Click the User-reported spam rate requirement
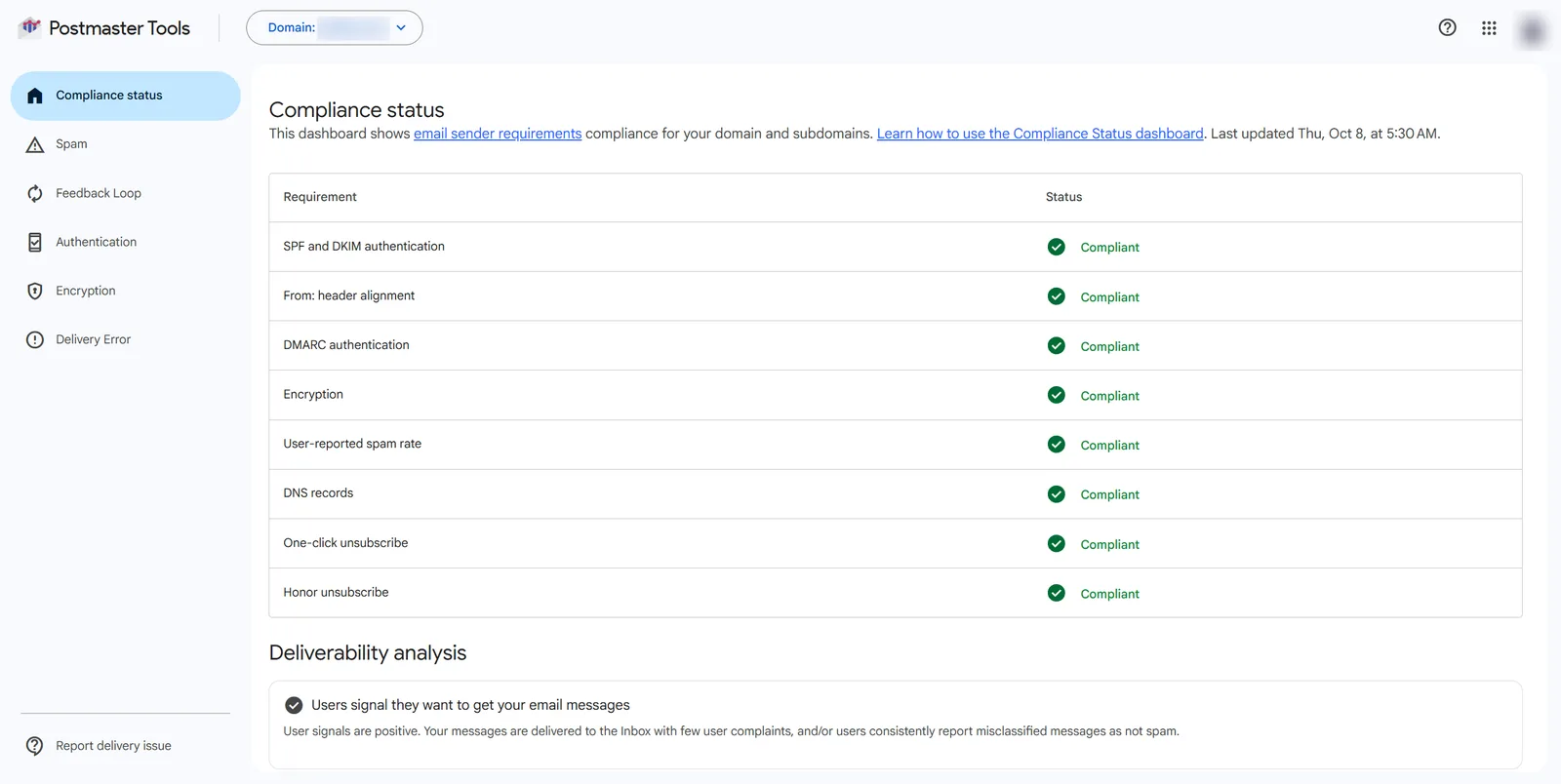The image size is (1561, 784). coord(352,444)
